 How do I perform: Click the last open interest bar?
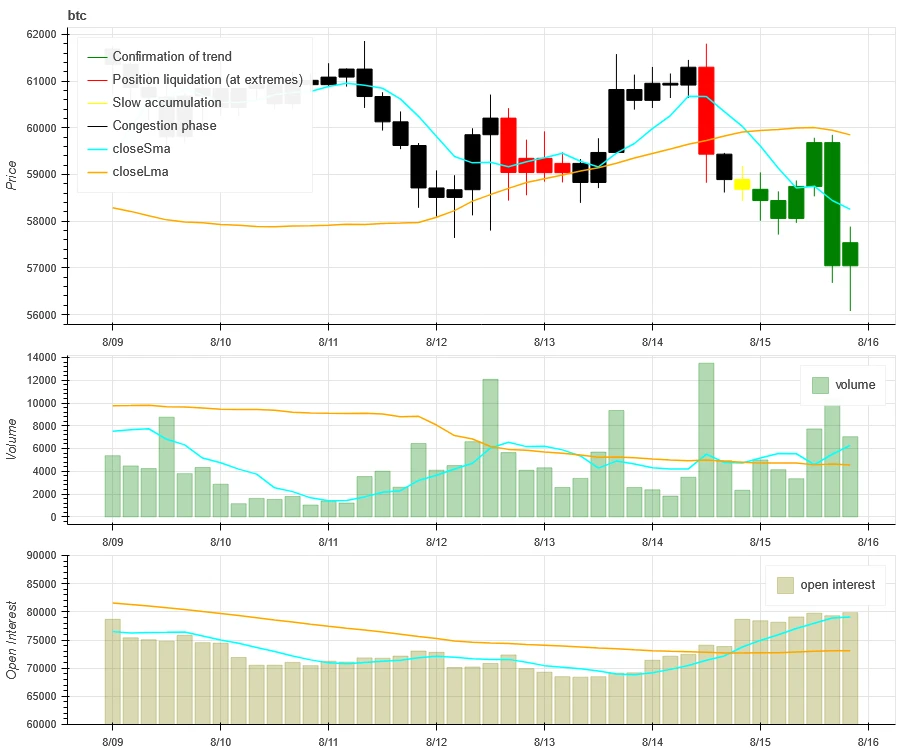coord(849,667)
